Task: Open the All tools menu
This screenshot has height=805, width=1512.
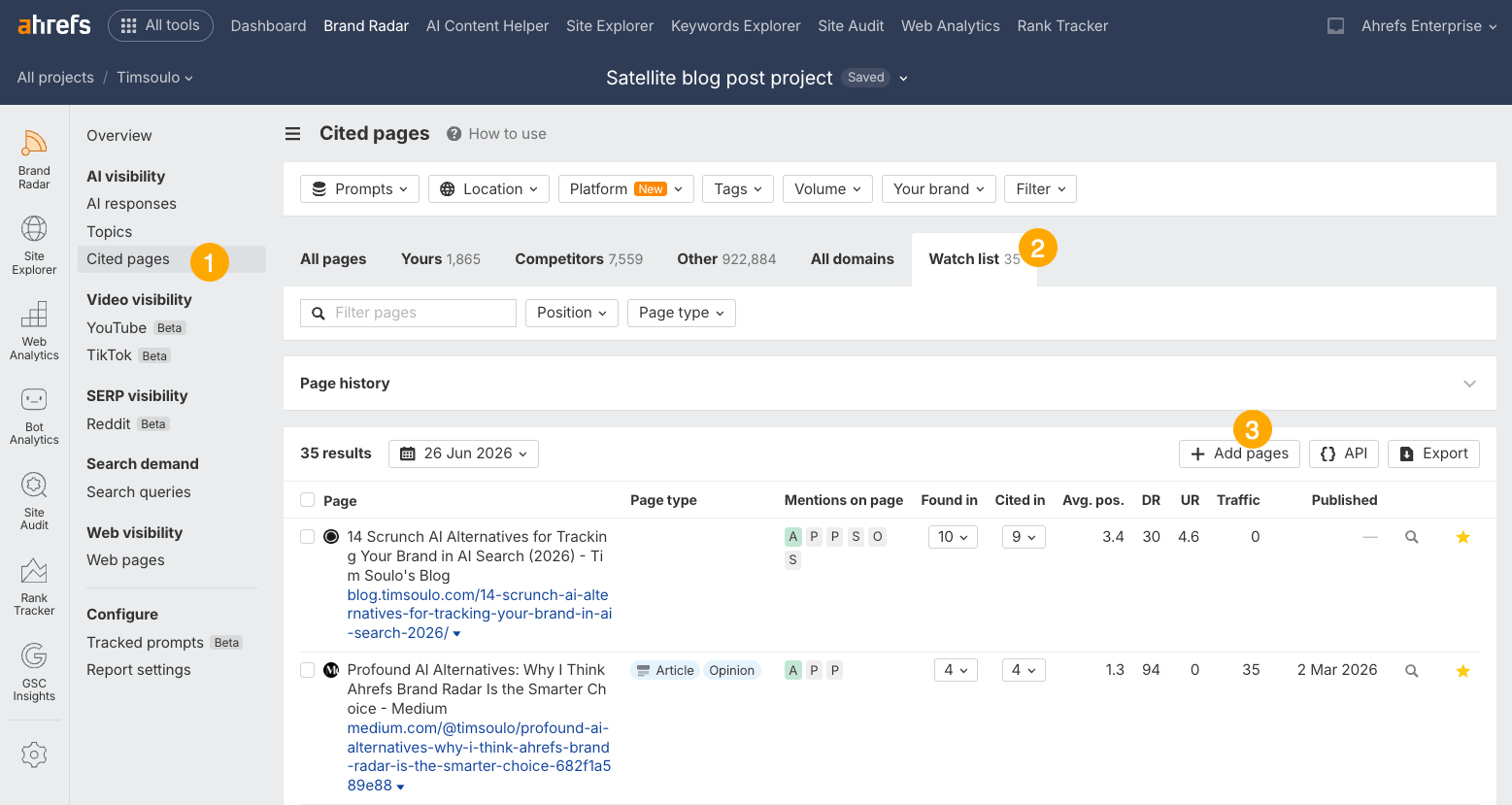Action: [160, 25]
